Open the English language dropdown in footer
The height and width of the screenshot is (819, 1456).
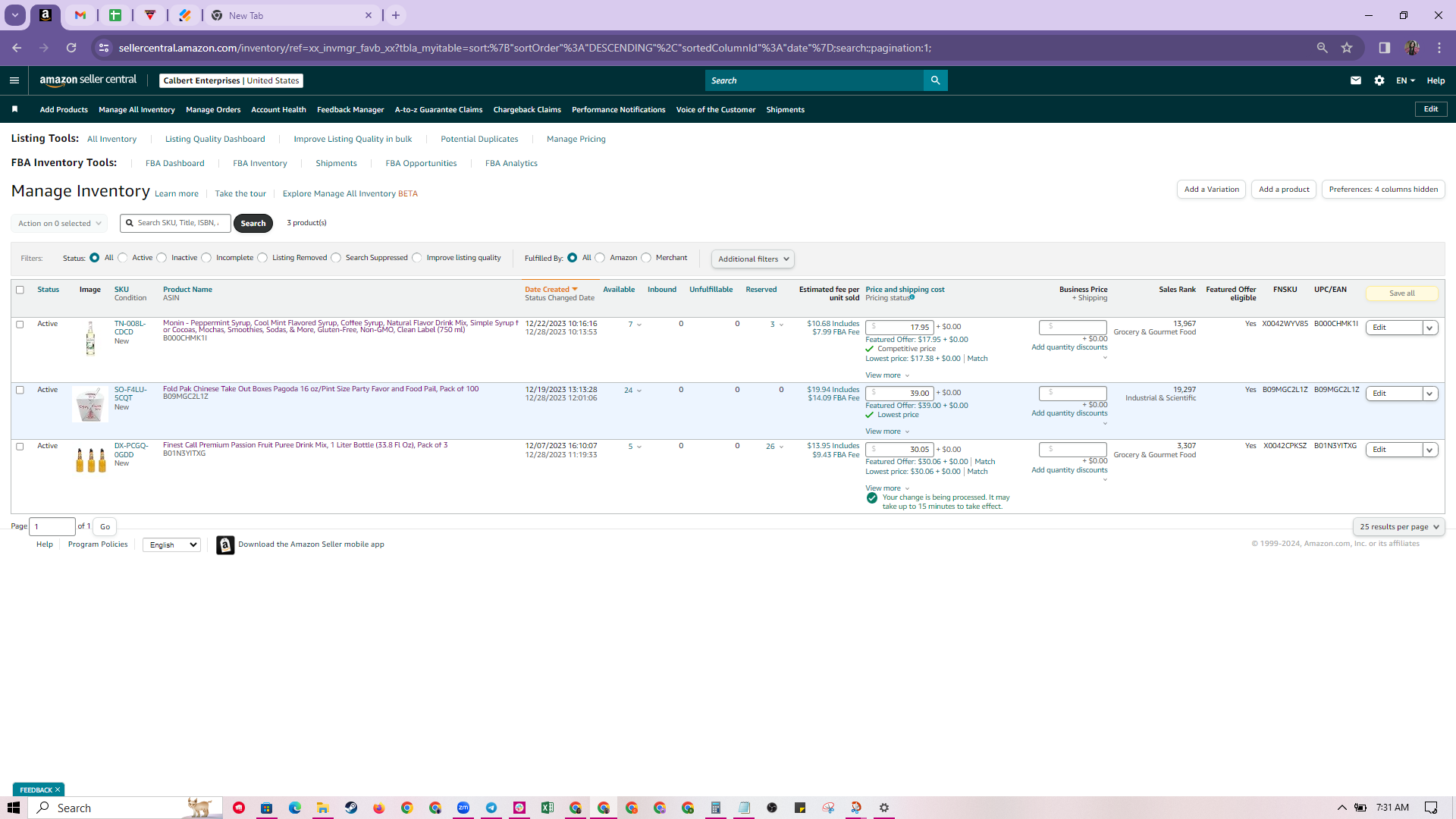[171, 545]
